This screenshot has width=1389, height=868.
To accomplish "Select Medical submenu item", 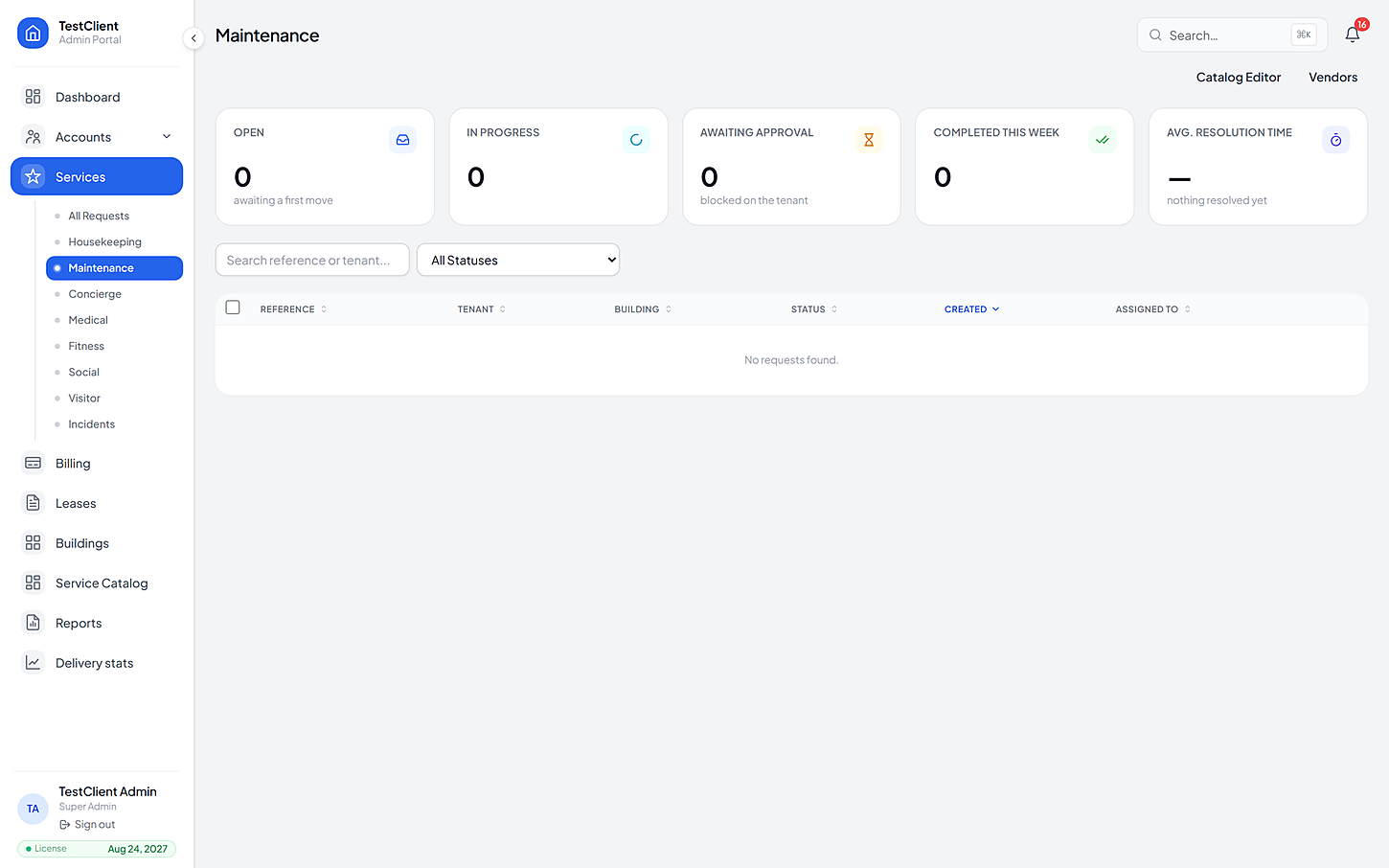I will click(114, 320).
